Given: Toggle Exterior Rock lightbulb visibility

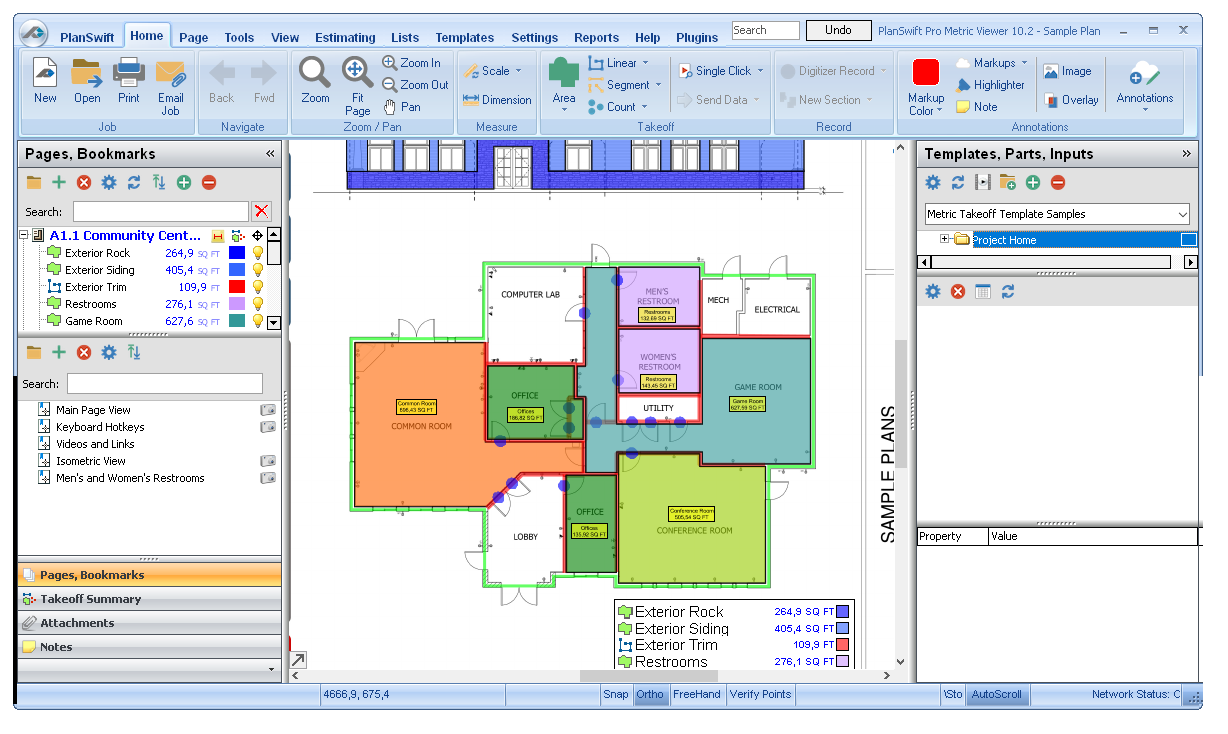Looking at the screenshot, I should coord(257,253).
